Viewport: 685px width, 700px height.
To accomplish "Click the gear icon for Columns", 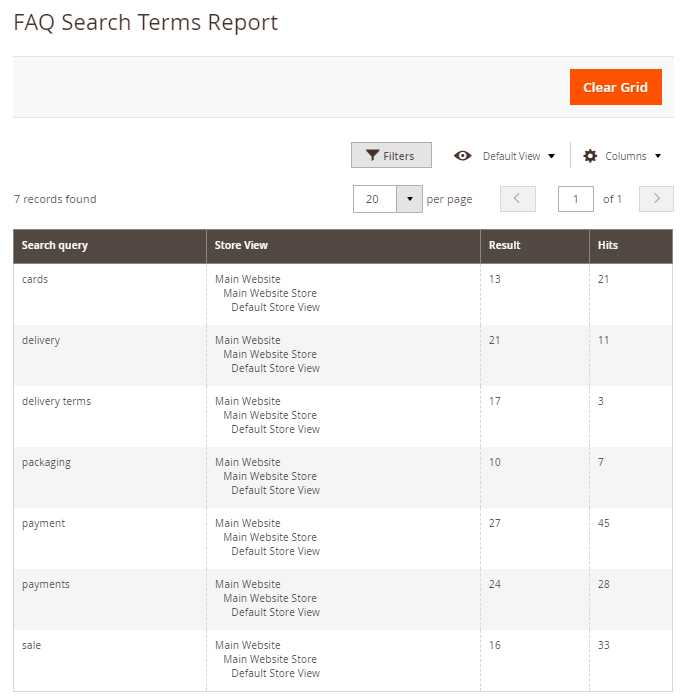I will [x=590, y=156].
